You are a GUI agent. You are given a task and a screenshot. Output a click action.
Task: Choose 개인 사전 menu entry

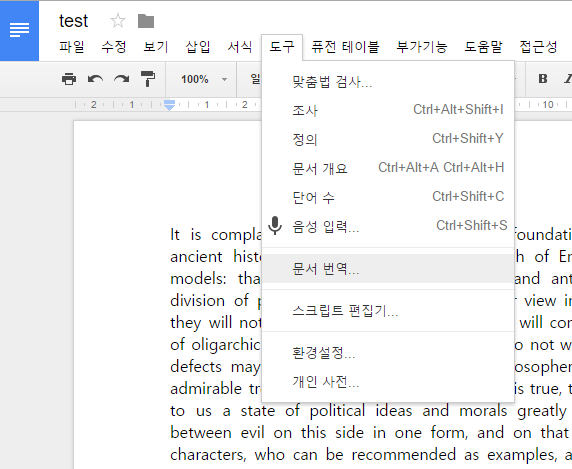point(388,382)
